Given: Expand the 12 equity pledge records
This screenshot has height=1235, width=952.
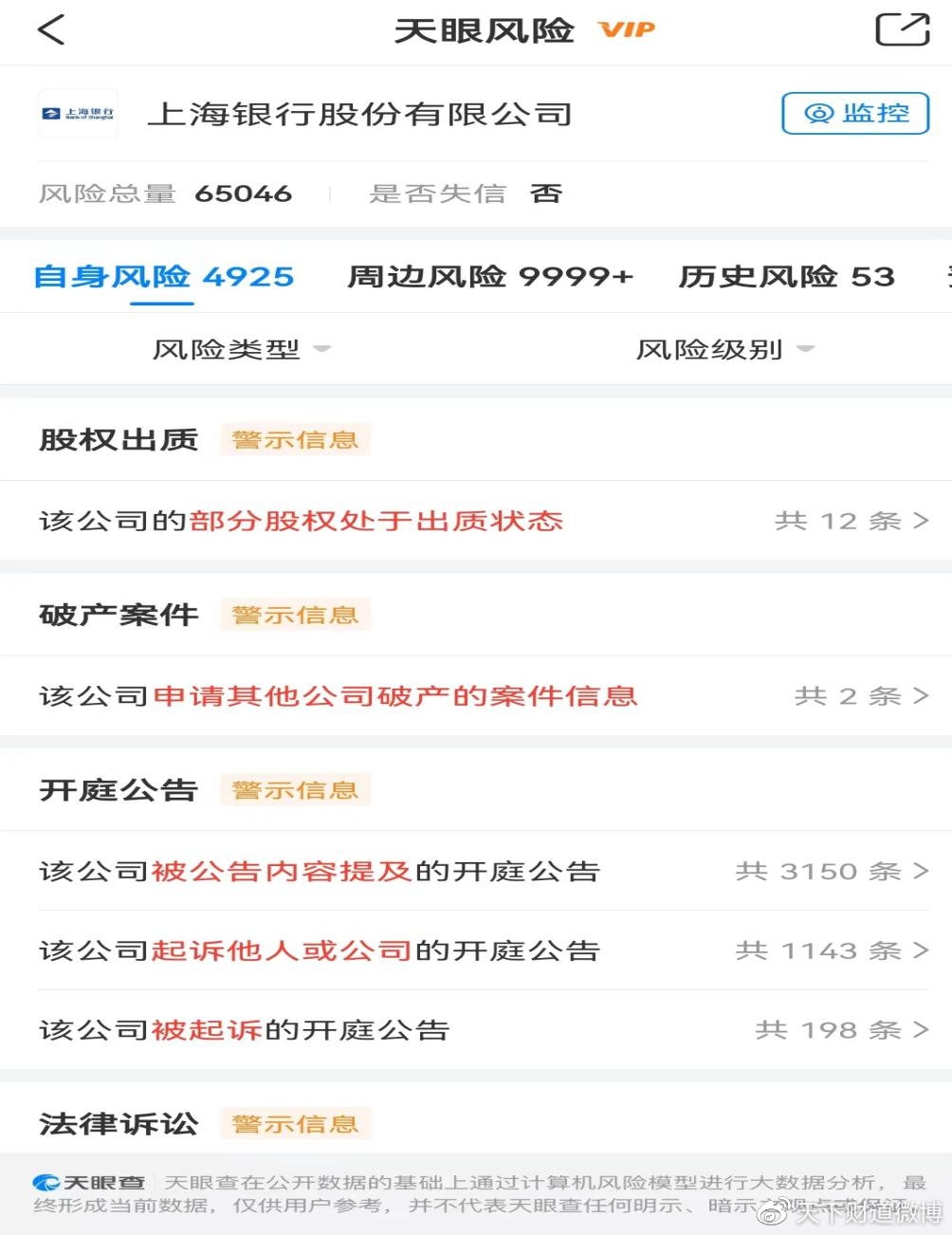Looking at the screenshot, I should (x=851, y=521).
